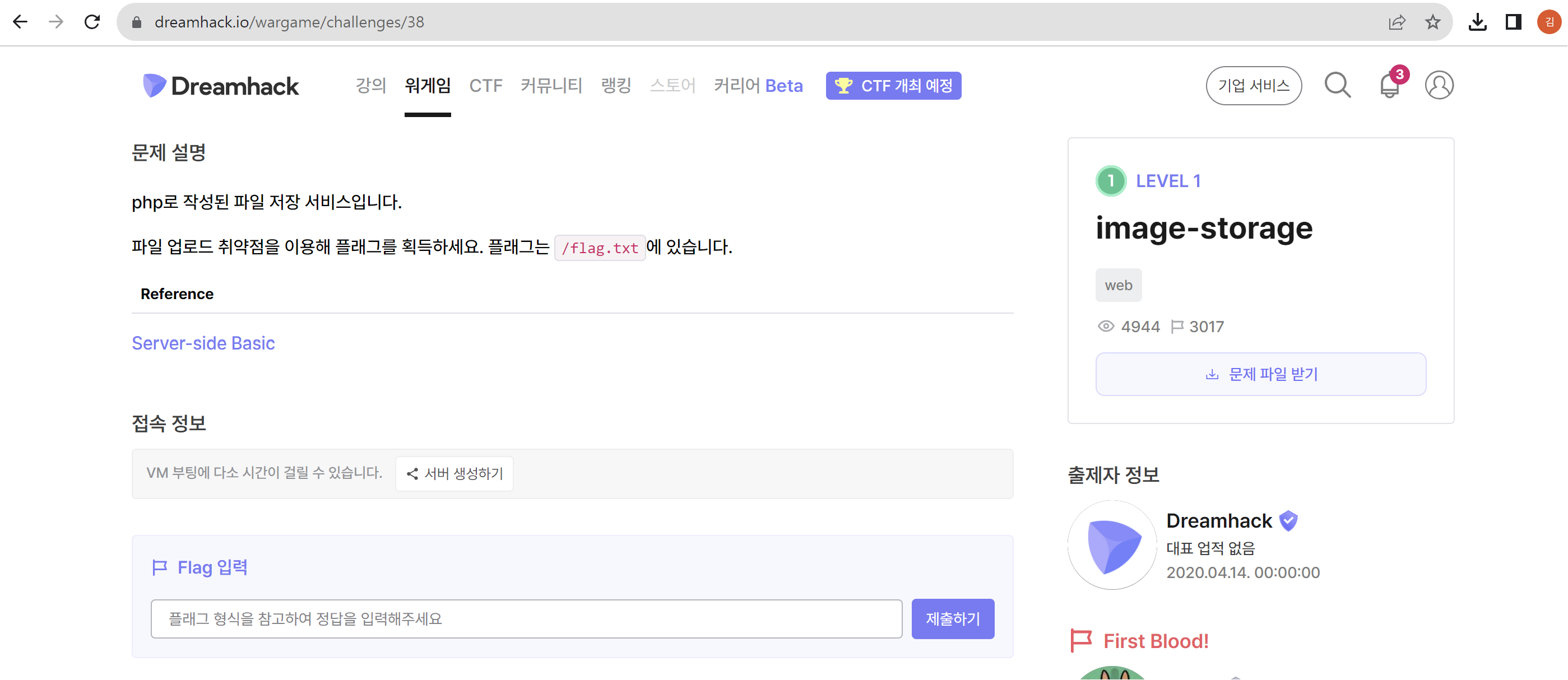Open the Server-side Basic reference link
Screen dimensions: 1568x680
203,343
